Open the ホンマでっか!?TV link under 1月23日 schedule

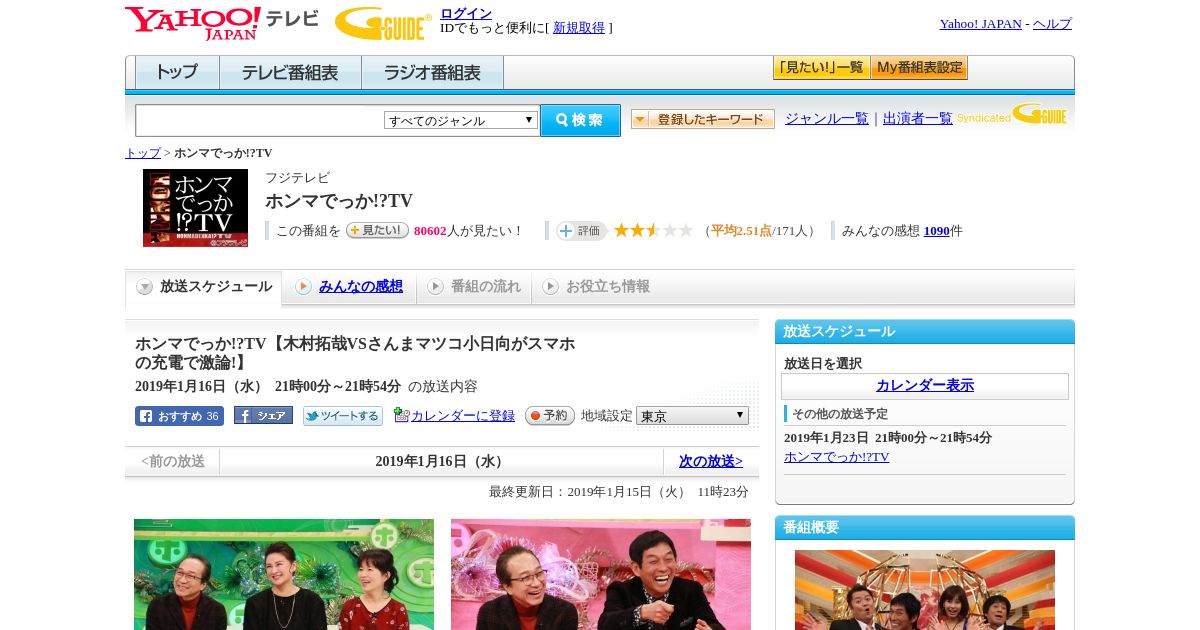pos(836,457)
